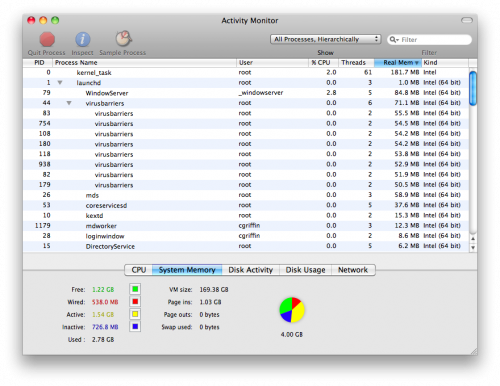
Task: Click the 84.8 MB real memory value
Action: [x=407, y=93]
